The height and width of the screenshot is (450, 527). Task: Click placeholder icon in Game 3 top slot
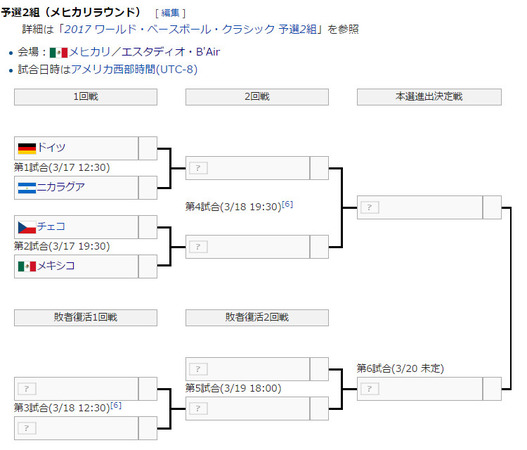pos(27,389)
